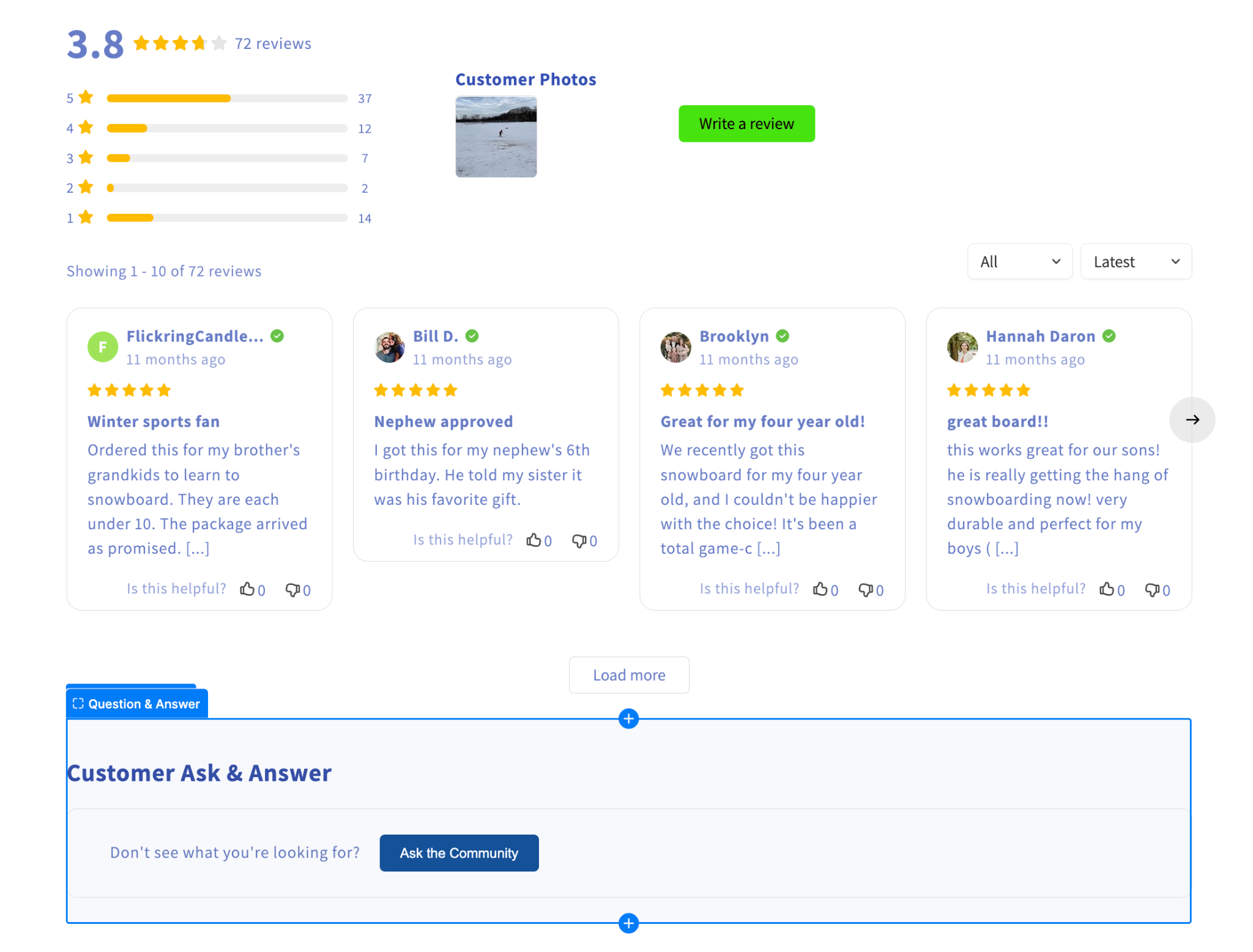Expand truncated Winter sports fan review text
The image size is (1253, 952).
tap(198, 549)
